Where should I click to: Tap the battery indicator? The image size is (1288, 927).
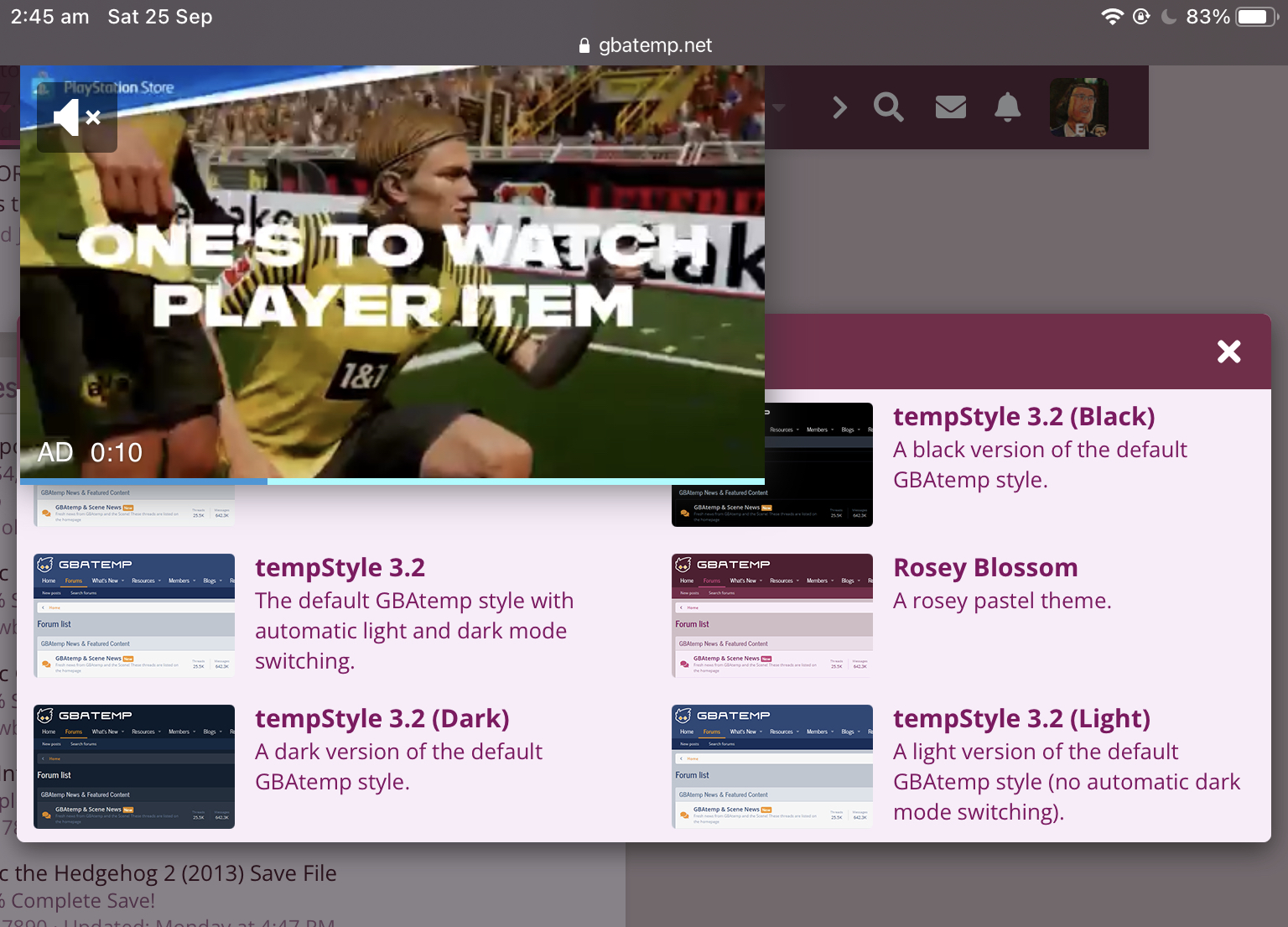click(1256, 17)
